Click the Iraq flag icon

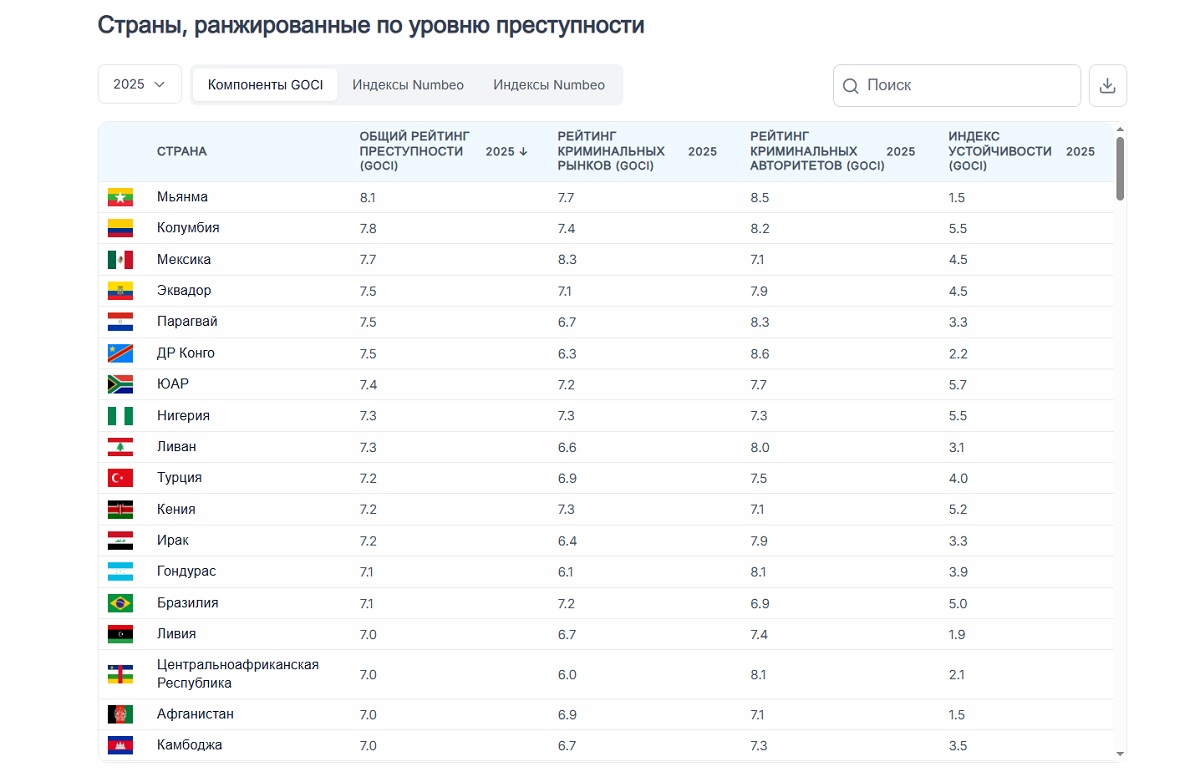(120, 541)
